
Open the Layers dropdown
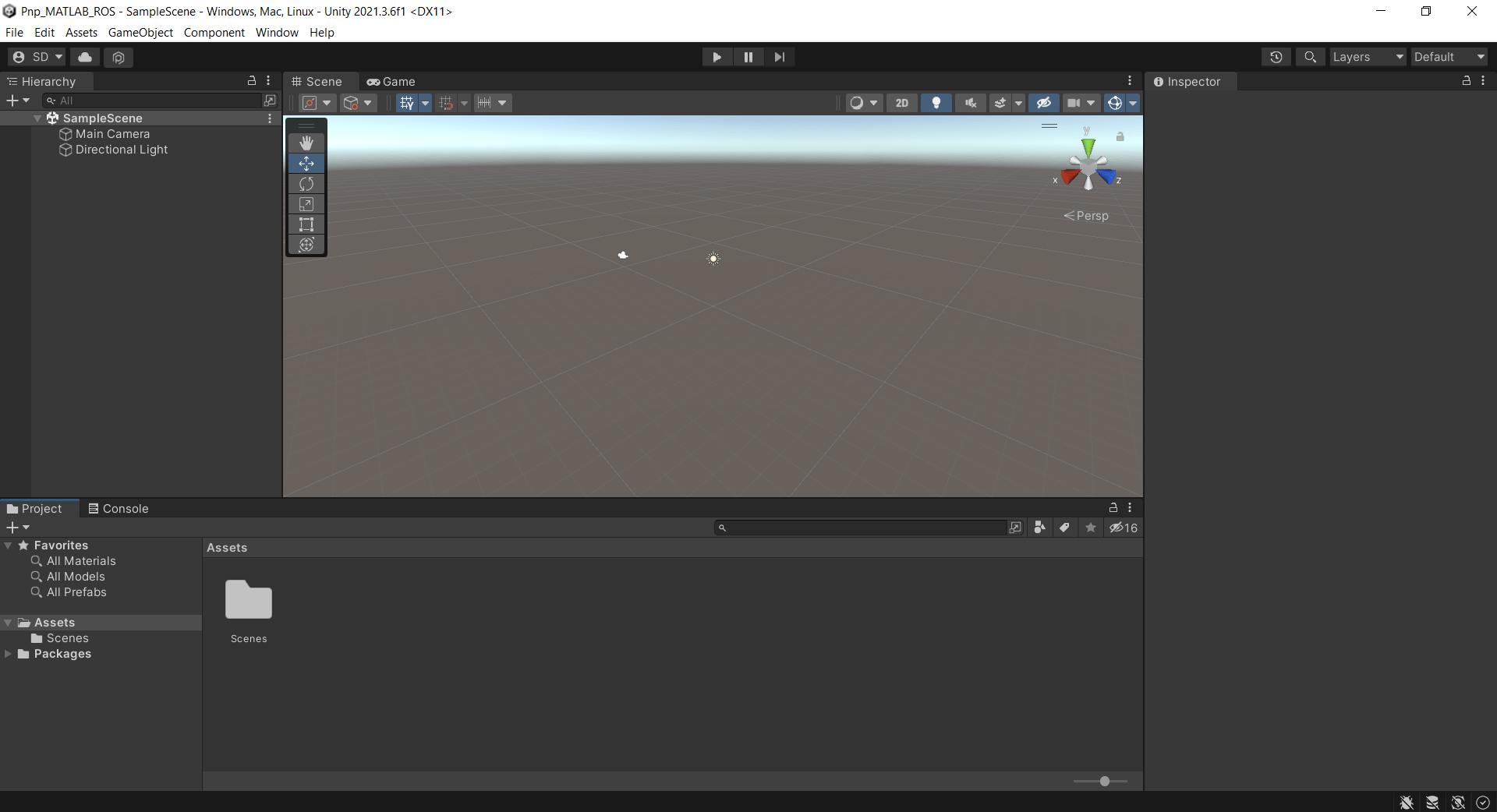coord(1367,56)
